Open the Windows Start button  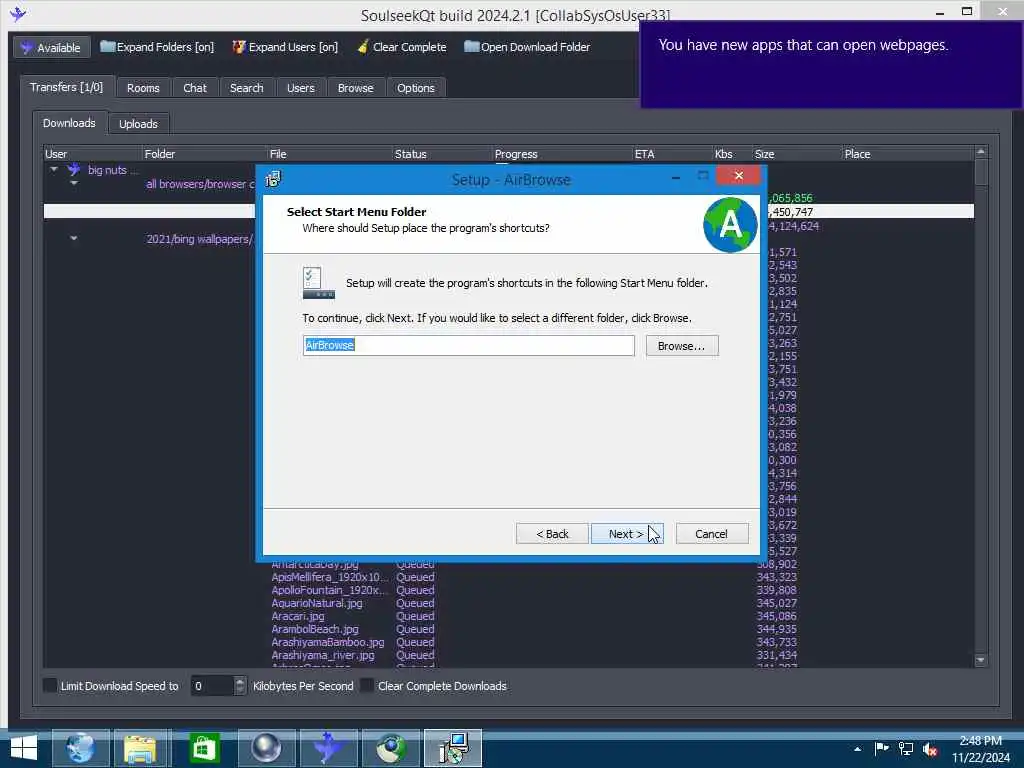[x=24, y=748]
